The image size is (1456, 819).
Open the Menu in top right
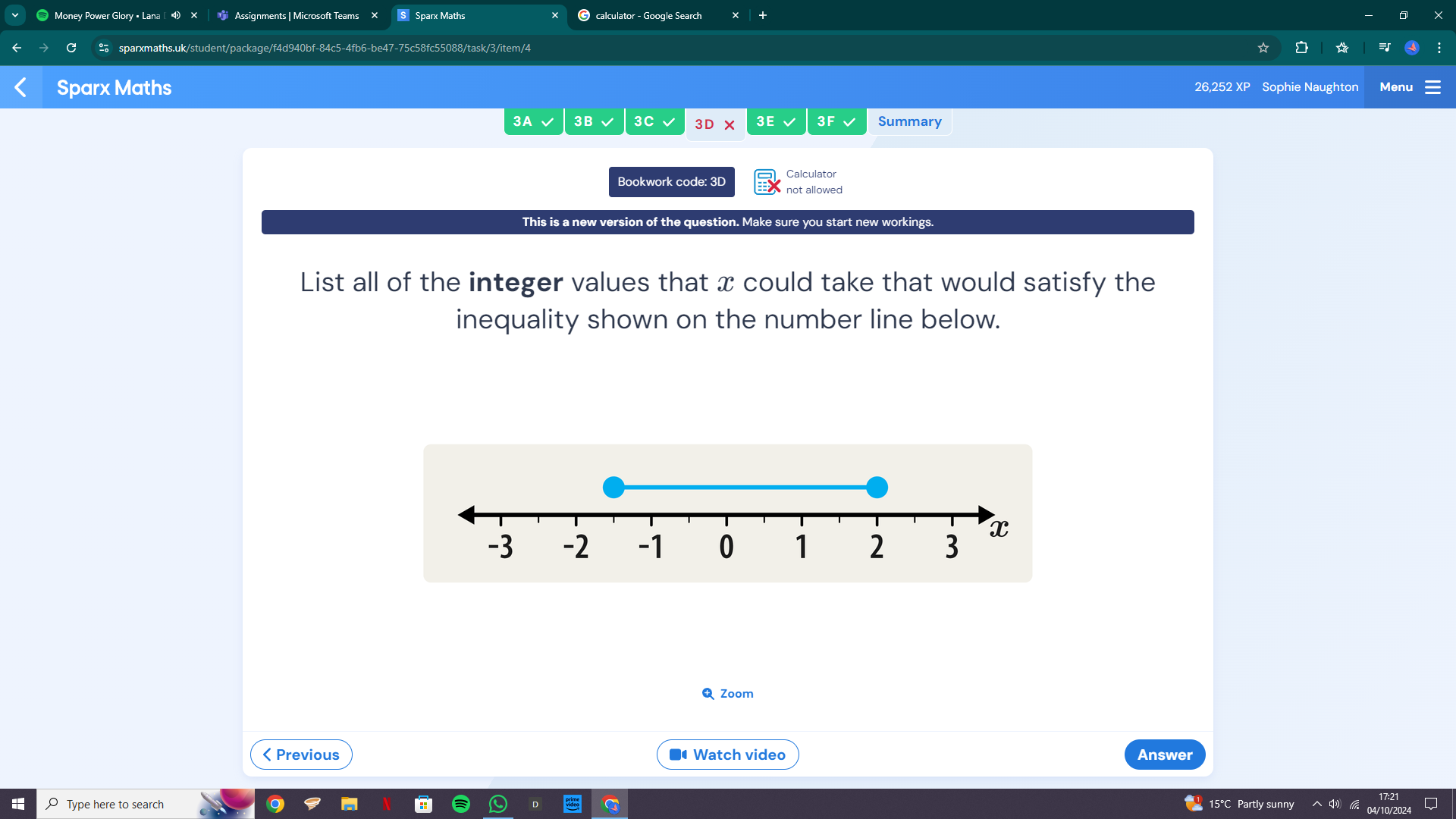(x=1408, y=87)
